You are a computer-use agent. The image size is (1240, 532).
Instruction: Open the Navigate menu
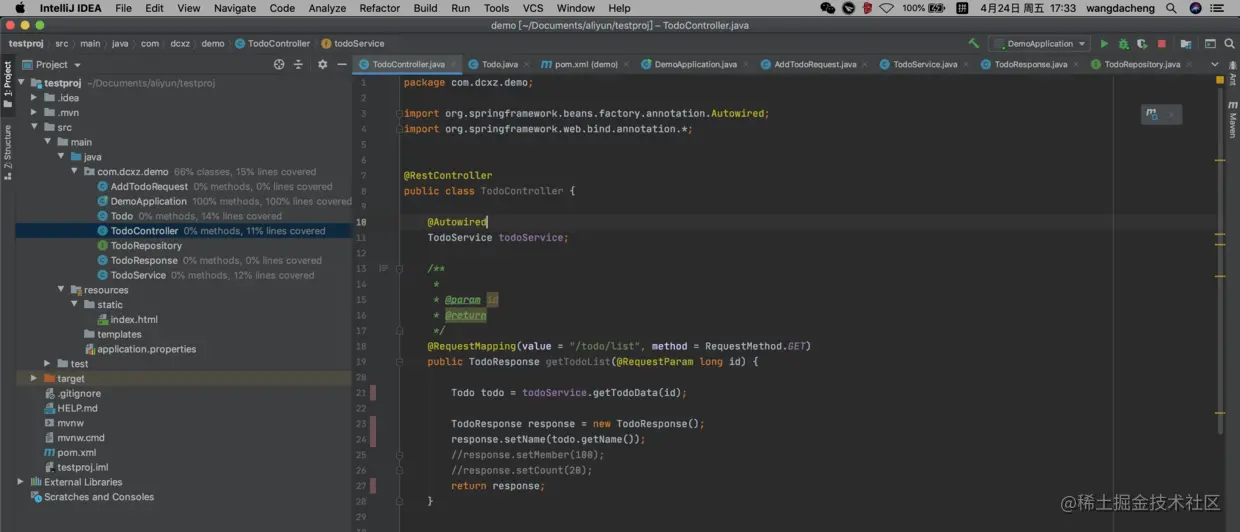[235, 8]
